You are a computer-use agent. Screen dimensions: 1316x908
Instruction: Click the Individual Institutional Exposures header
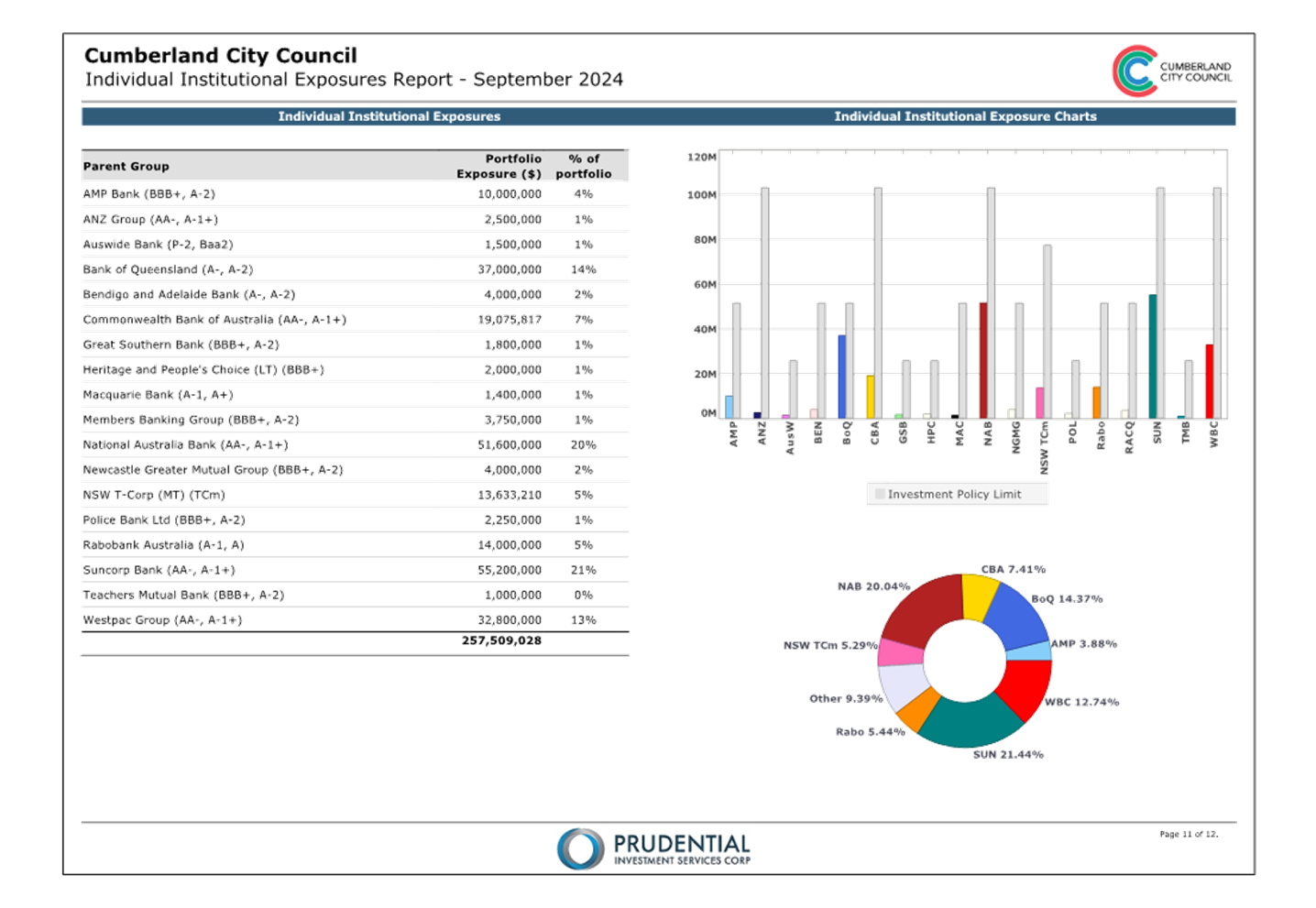pyautogui.click(x=389, y=116)
